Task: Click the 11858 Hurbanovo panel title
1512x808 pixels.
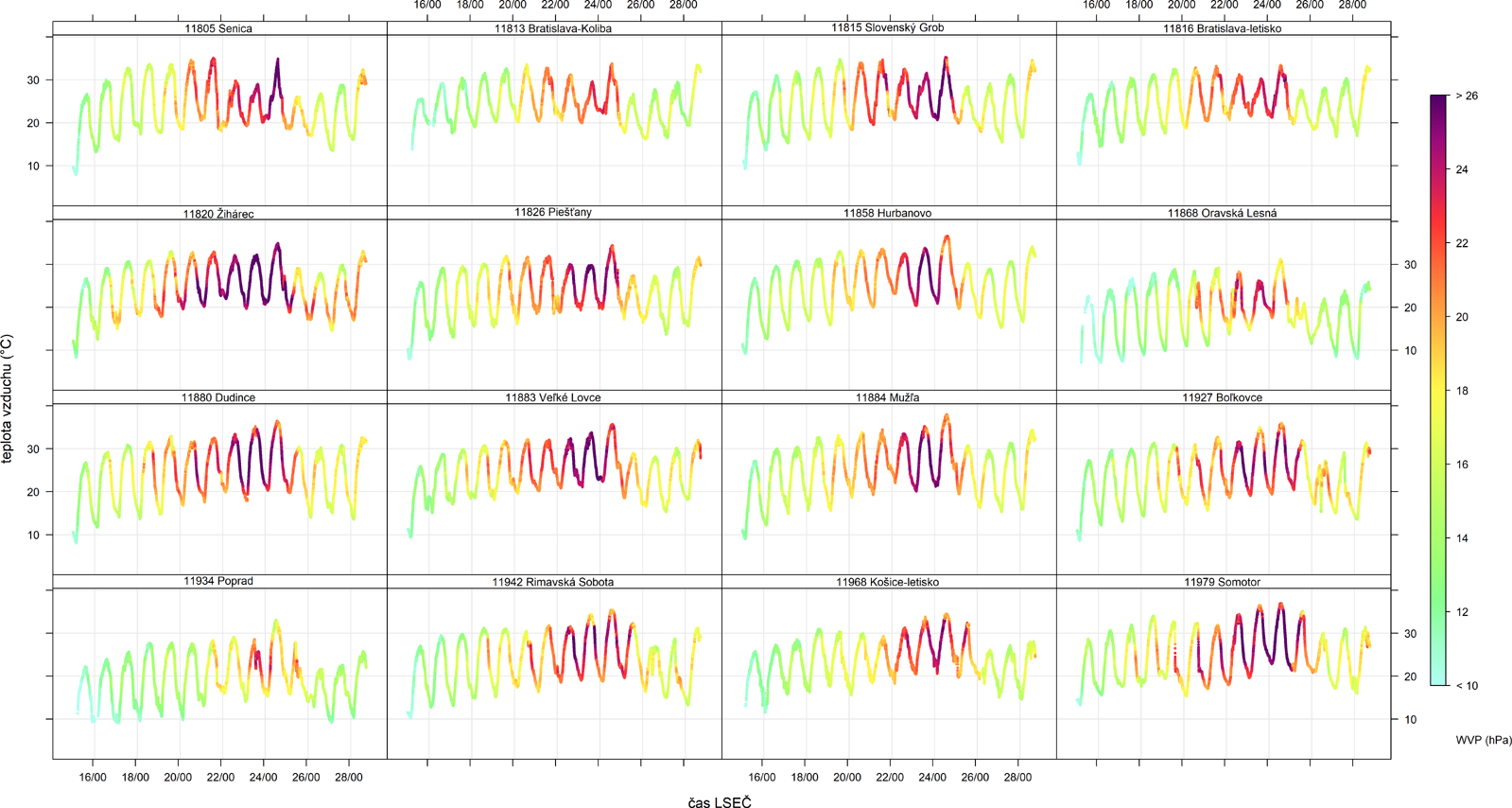Action: point(888,213)
